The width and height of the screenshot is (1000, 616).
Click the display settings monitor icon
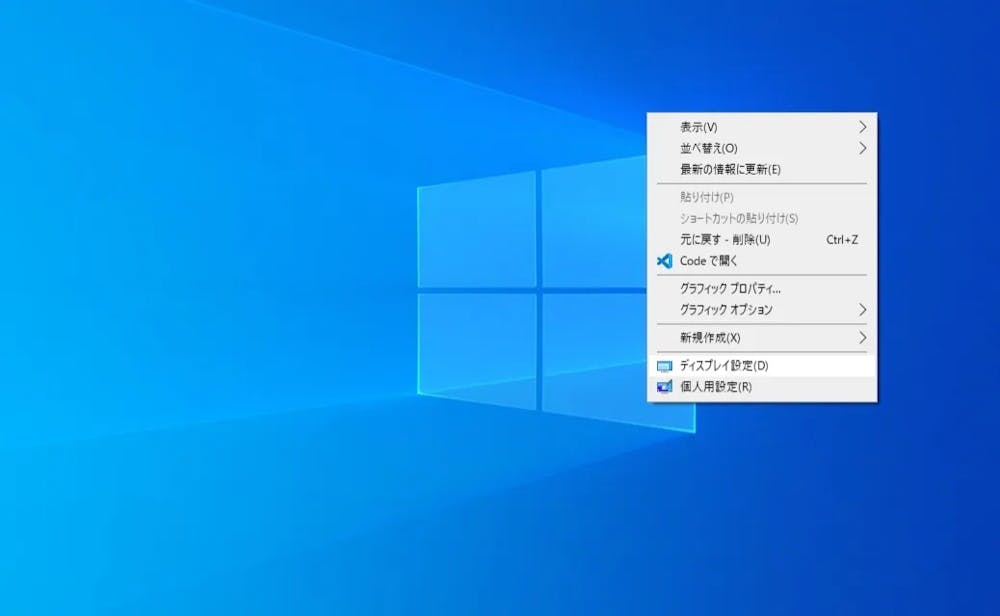[x=665, y=366]
